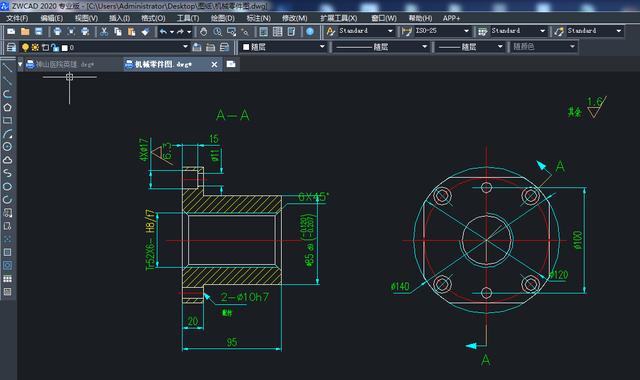This screenshot has height=380, width=640.
Task: Open the redo history dropdown arrow
Action: 189,31
